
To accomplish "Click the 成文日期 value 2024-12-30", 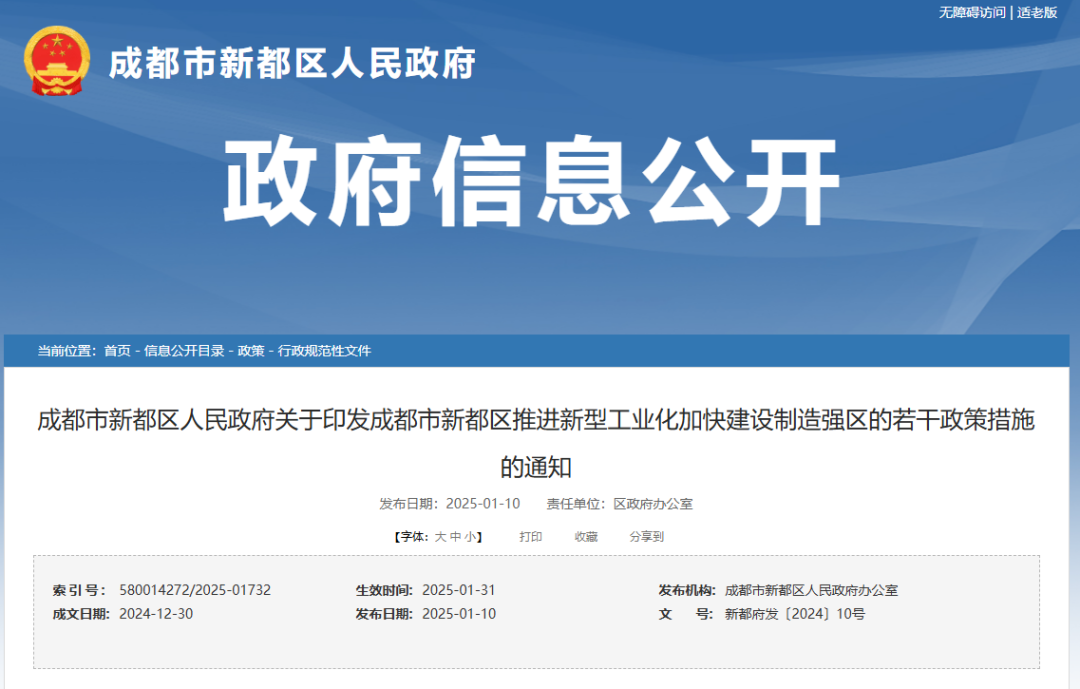I will pos(156,614).
